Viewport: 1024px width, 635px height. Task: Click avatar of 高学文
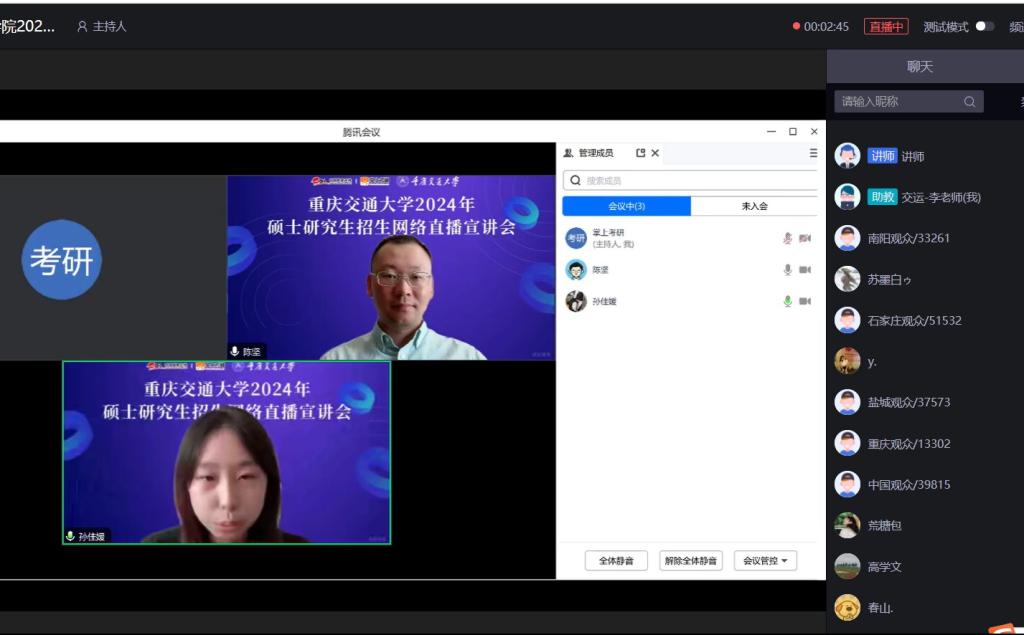847,566
